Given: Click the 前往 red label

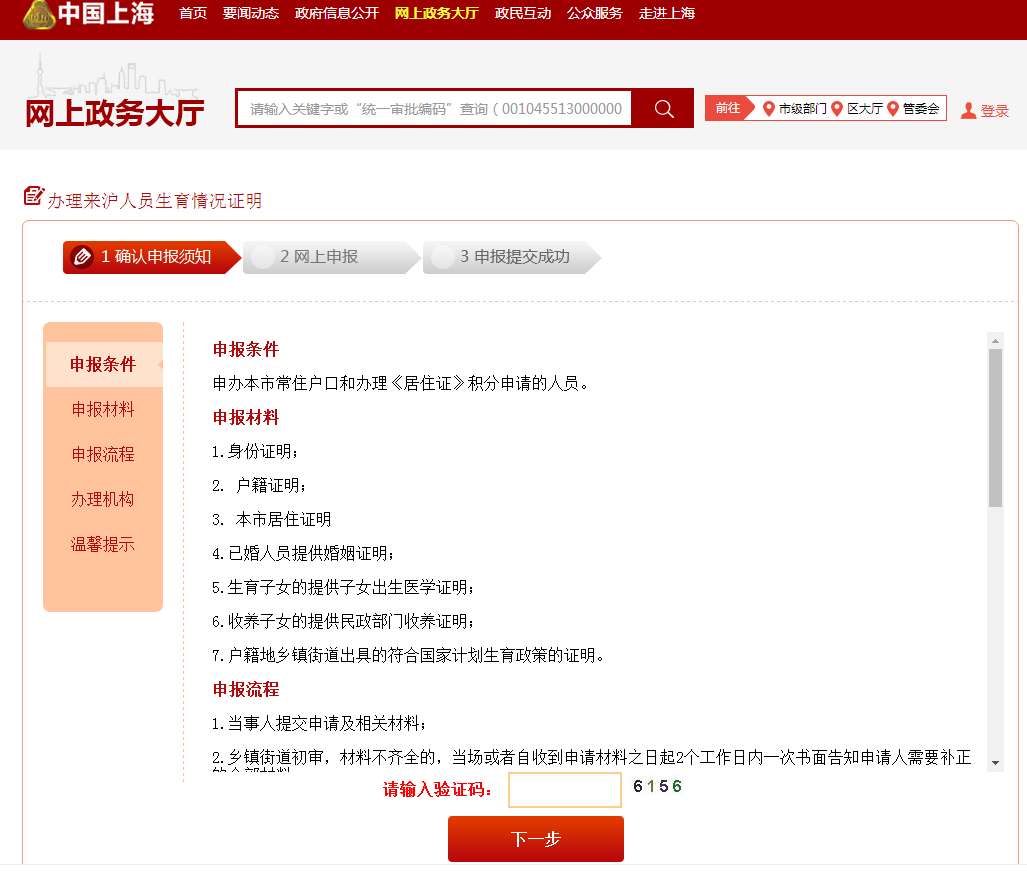Looking at the screenshot, I should 728,108.
